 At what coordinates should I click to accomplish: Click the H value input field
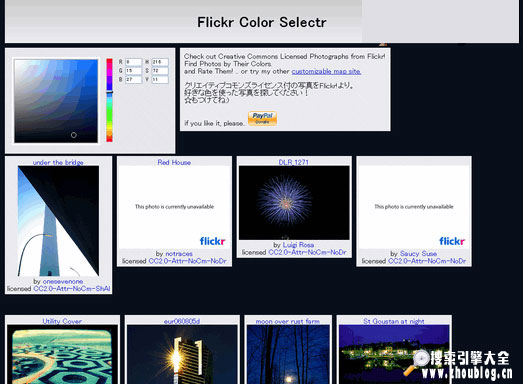(x=160, y=62)
